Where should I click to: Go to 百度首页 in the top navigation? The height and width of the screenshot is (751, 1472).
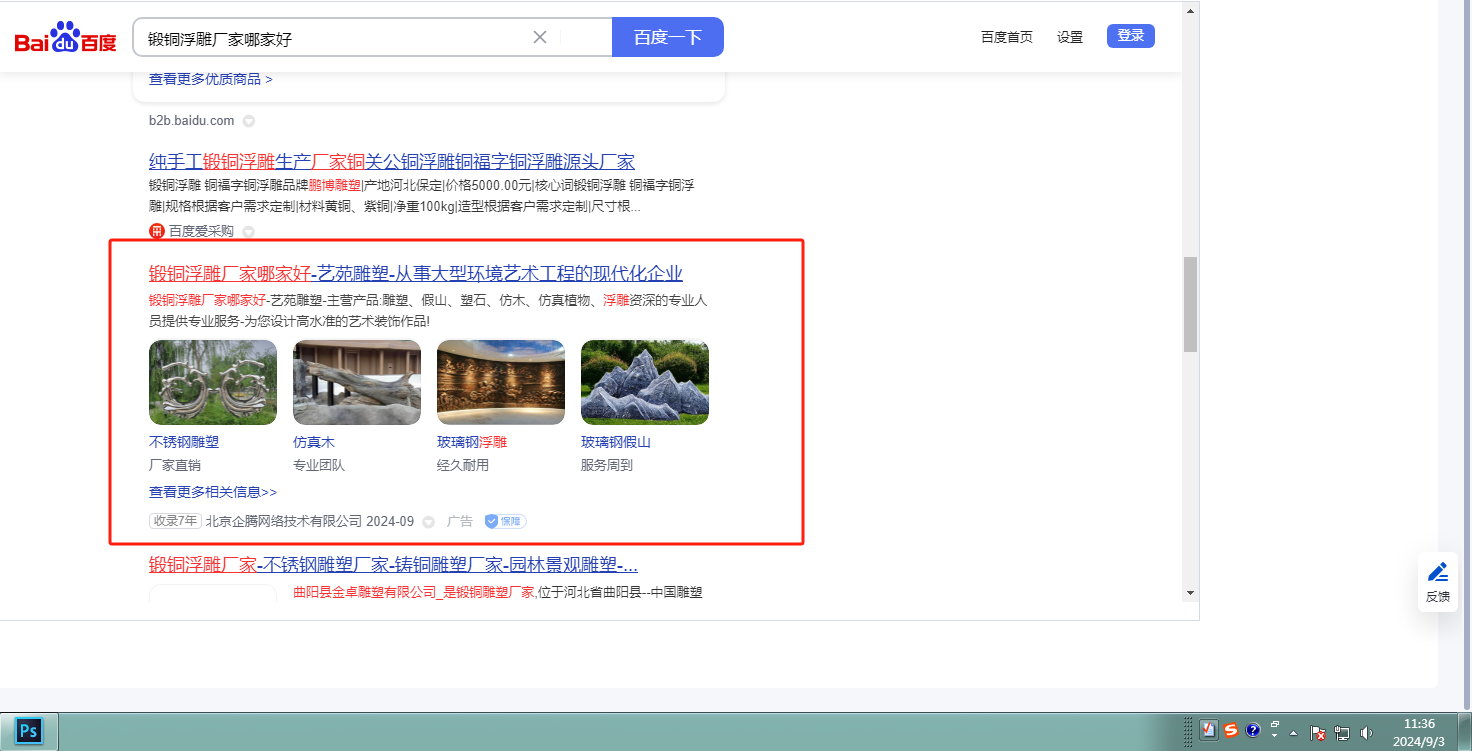click(x=1006, y=37)
